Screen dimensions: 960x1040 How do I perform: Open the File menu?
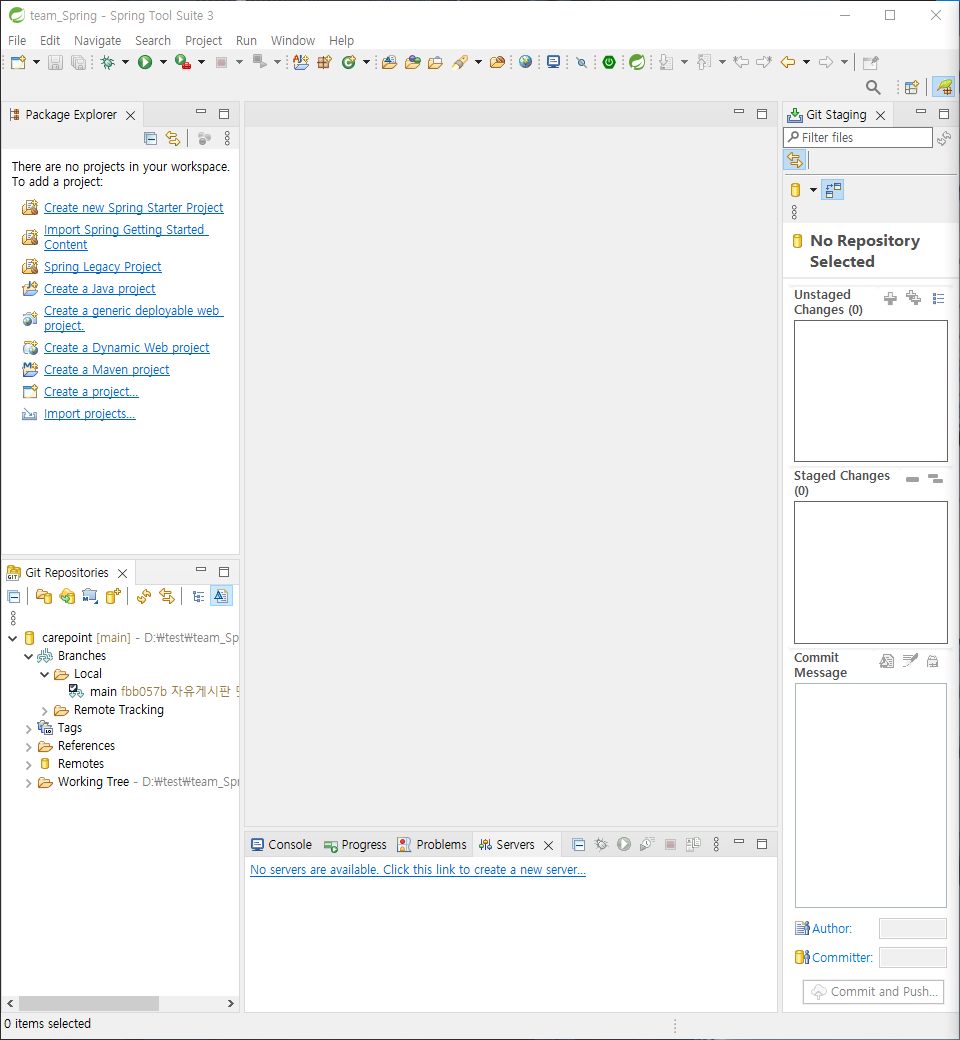coord(17,40)
